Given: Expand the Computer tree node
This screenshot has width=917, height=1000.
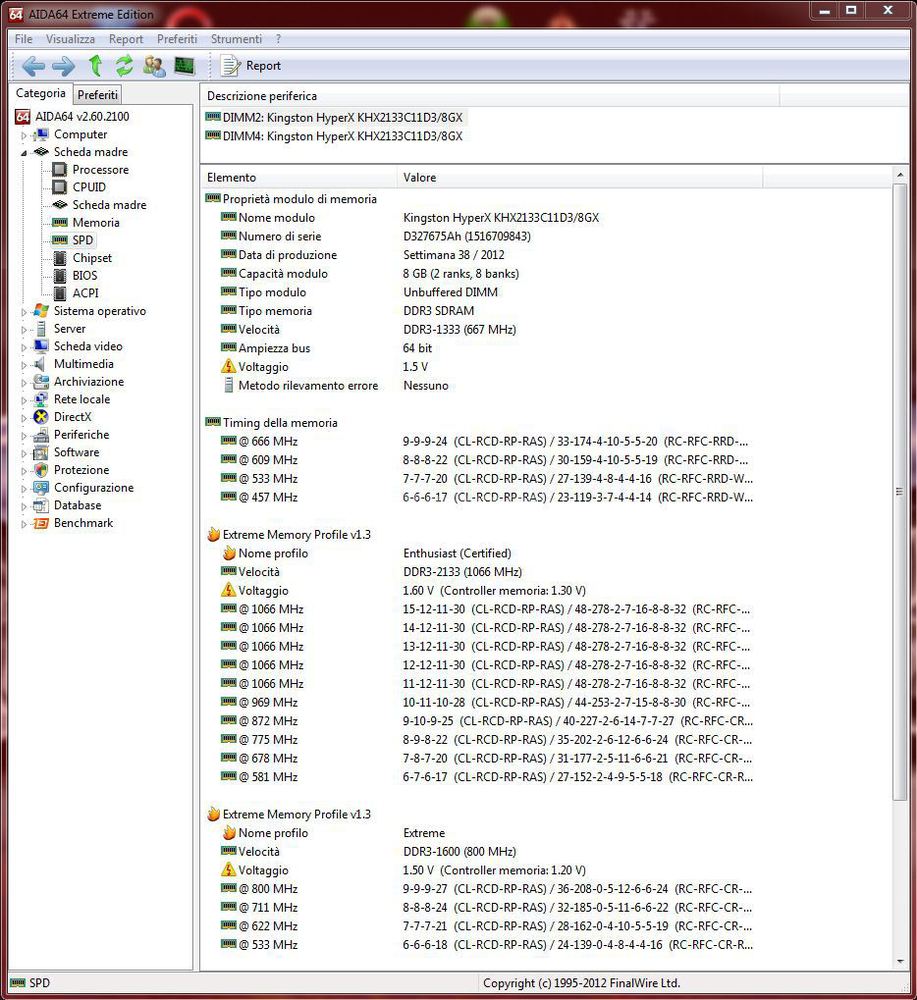Looking at the screenshot, I should (24, 135).
